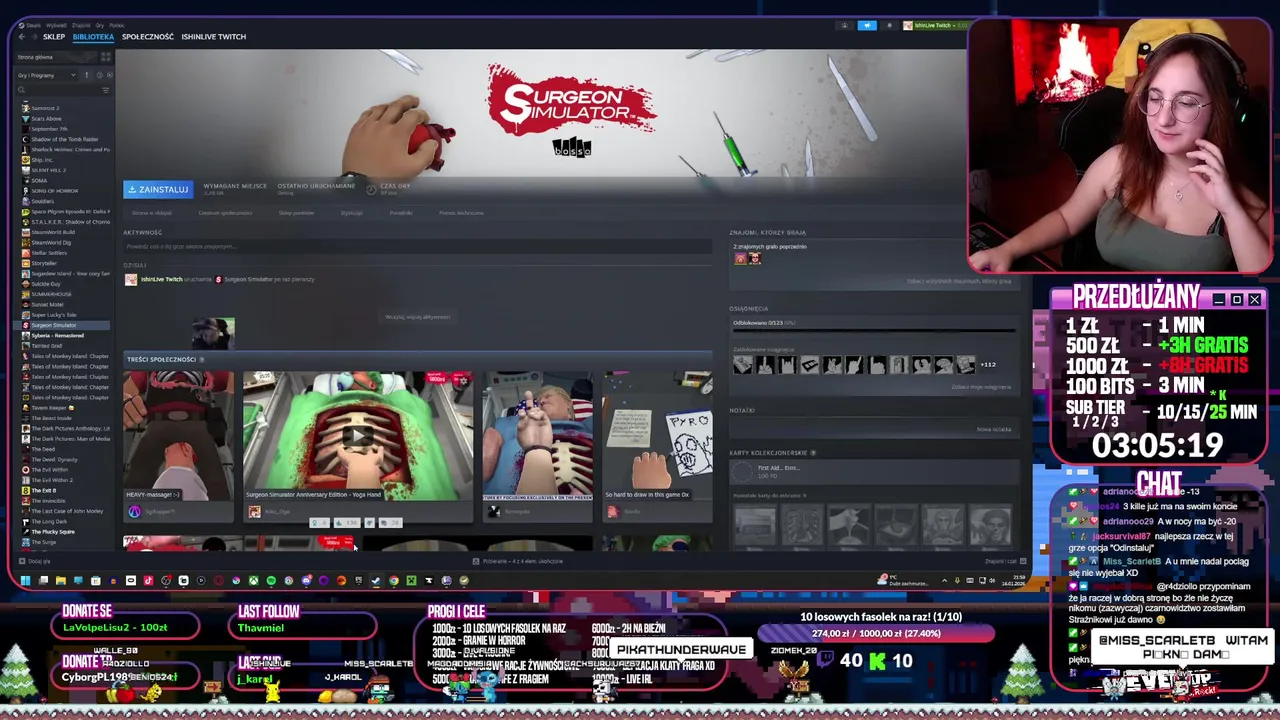Open the Treści społeczności help icon
The height and width of the screenshot is (720, 1280).
coord(202,359)
